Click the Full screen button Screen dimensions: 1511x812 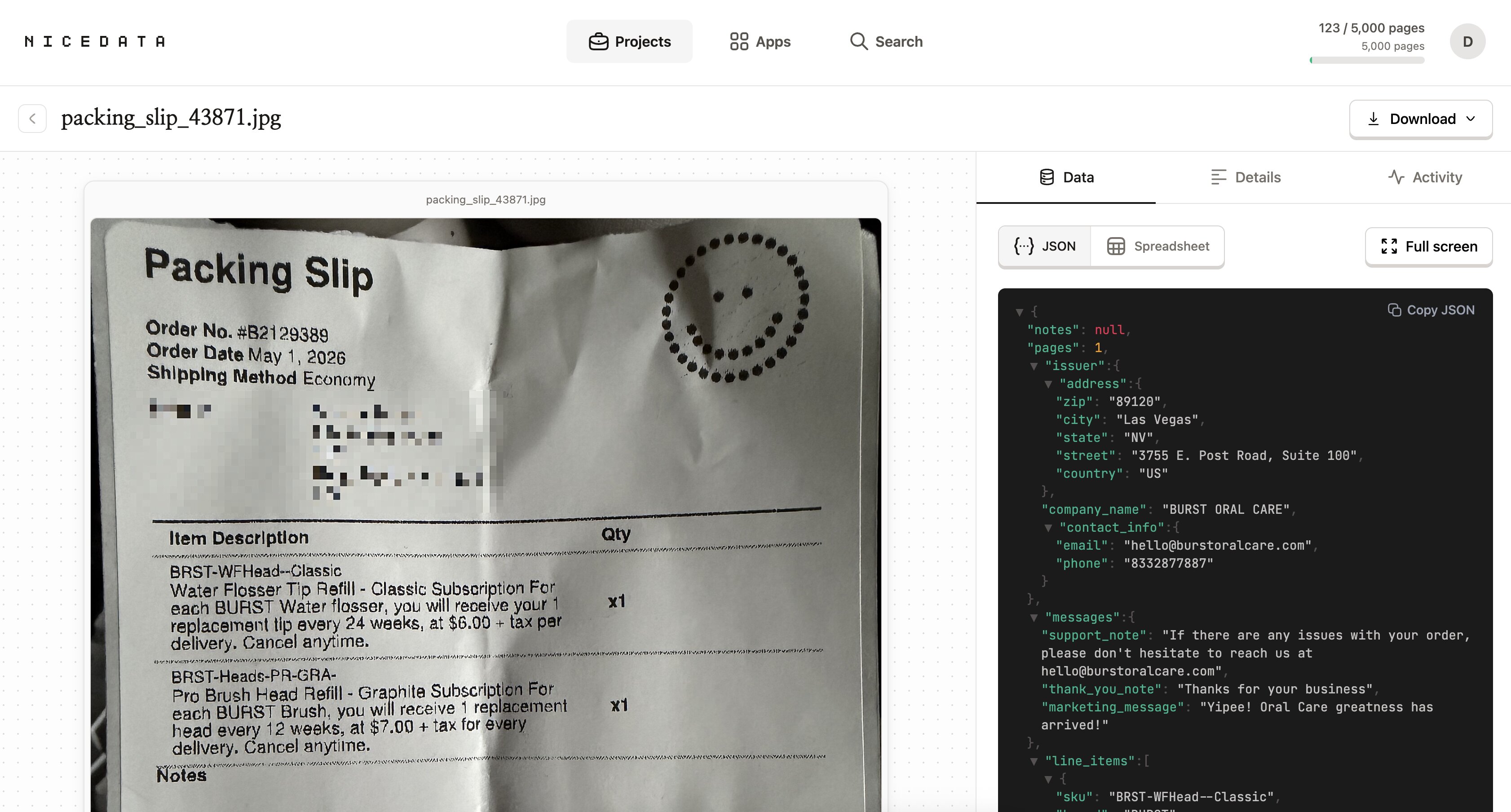click(1428, 247)
